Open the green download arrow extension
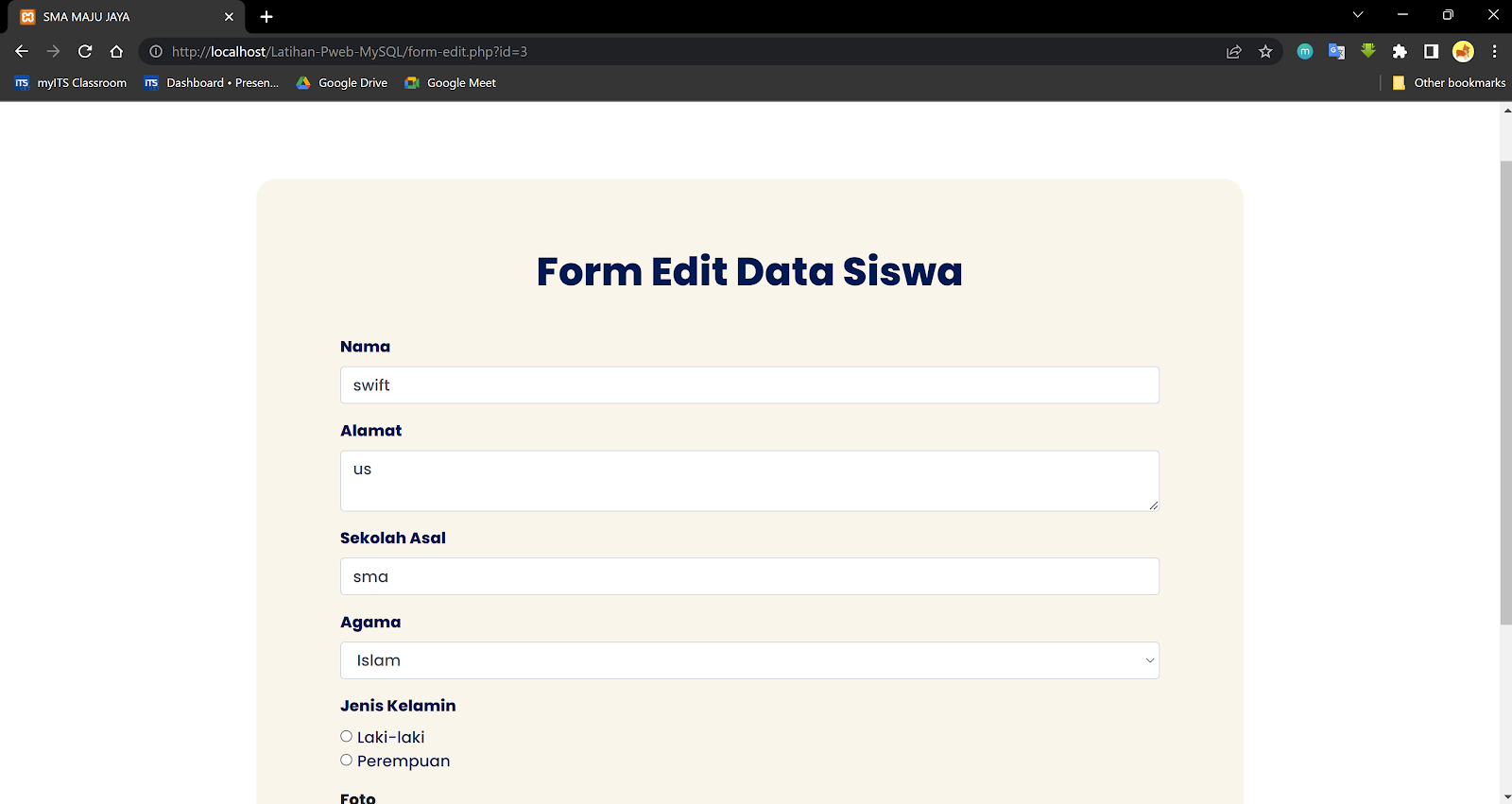 [1368, 52]
